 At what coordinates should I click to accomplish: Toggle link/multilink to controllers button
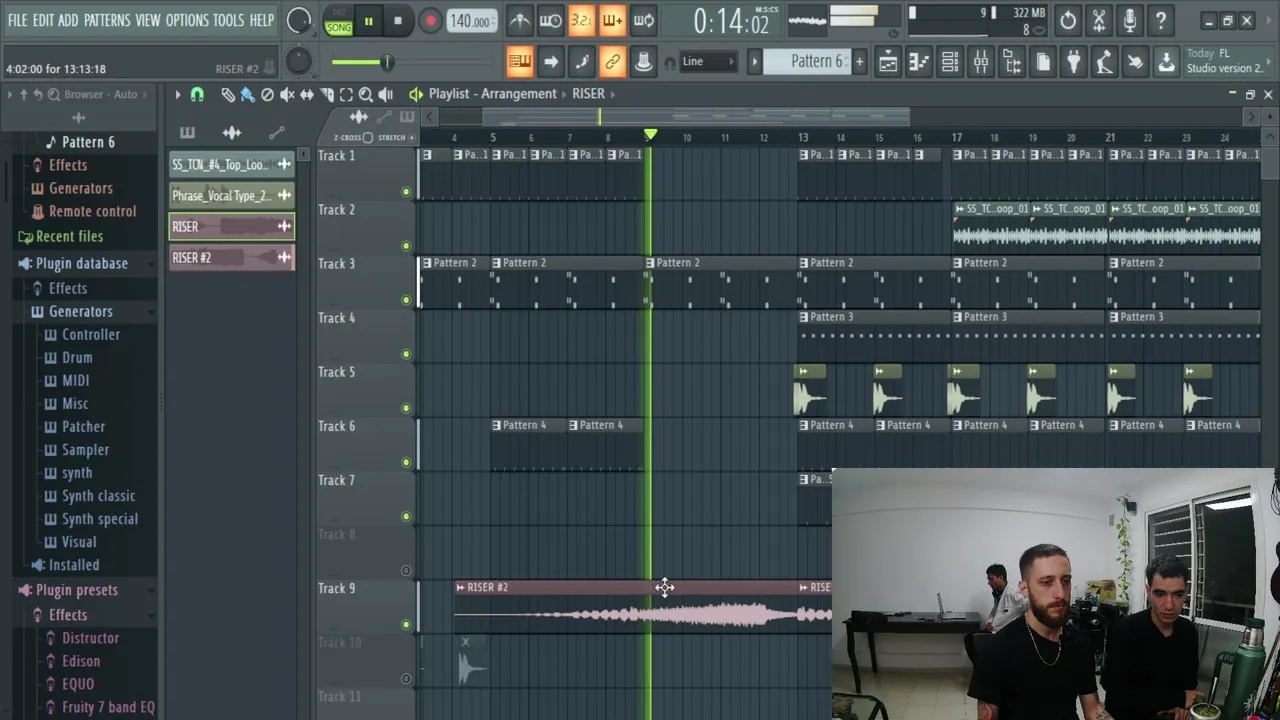[x=612, y=62]
